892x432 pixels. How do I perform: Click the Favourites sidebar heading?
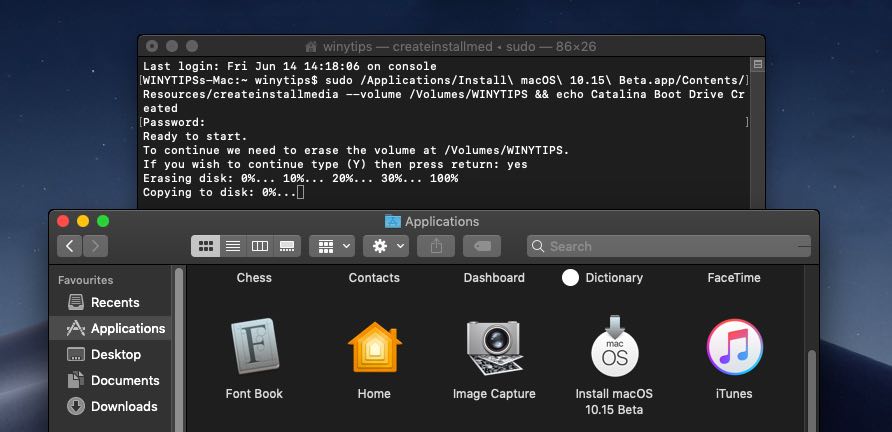[x=85, y=280]
